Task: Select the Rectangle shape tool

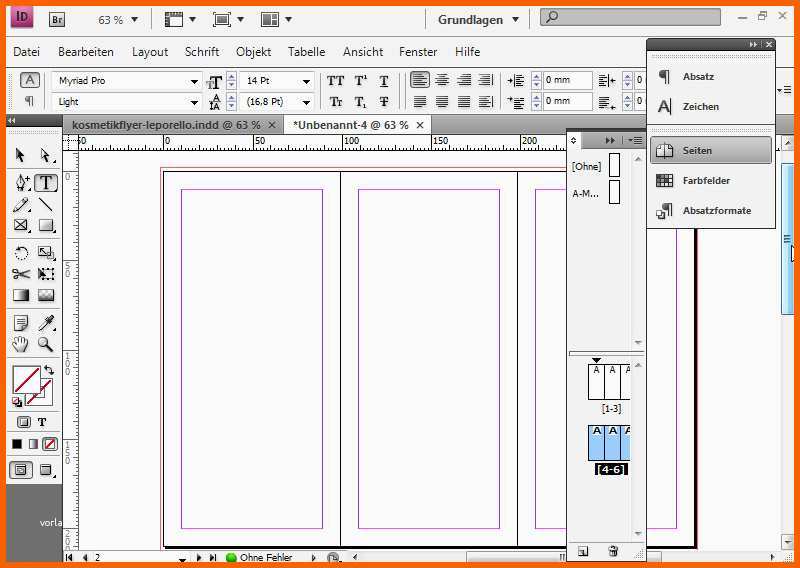Action: [x=46, y=225]
